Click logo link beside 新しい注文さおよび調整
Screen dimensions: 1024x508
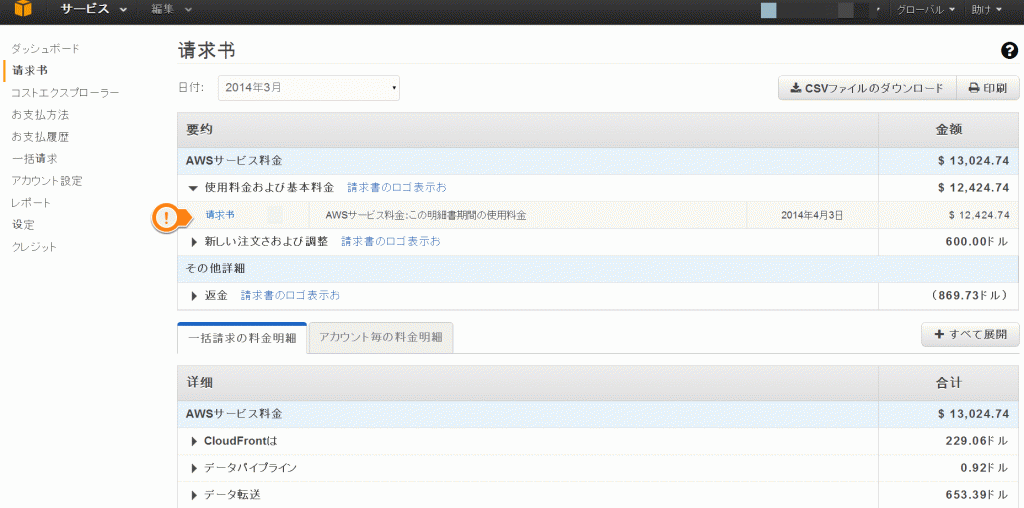pyautogui.click(x=391, y=242)
